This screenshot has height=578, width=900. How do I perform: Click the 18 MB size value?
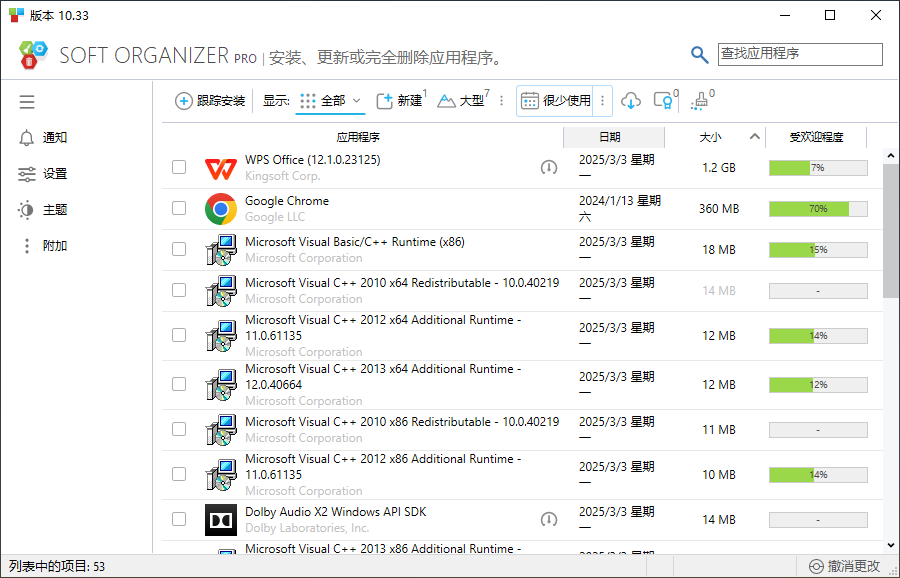click(x=719, y=250)
